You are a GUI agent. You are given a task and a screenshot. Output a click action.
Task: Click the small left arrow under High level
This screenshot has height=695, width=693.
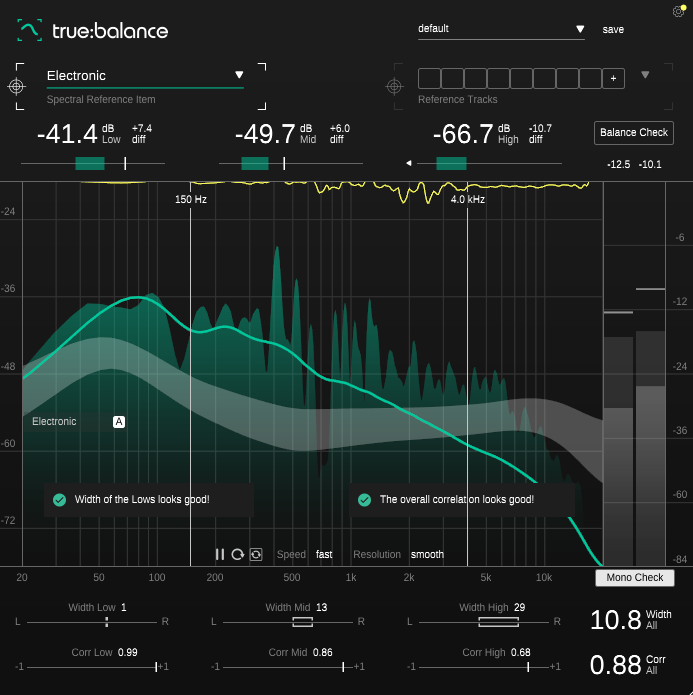[408, 163]
